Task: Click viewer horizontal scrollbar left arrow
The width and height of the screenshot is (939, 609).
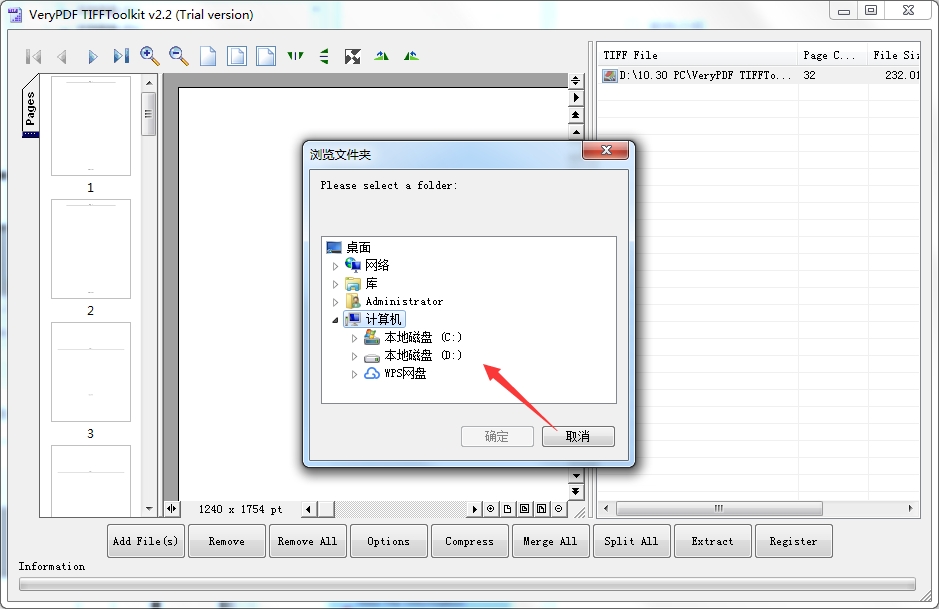Action: [309, 509]
